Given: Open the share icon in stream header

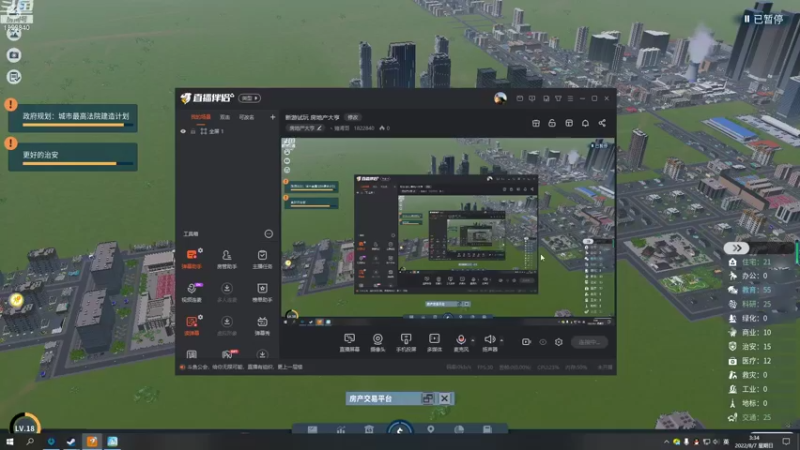Looking at the screenshot, I should point(602,123).
